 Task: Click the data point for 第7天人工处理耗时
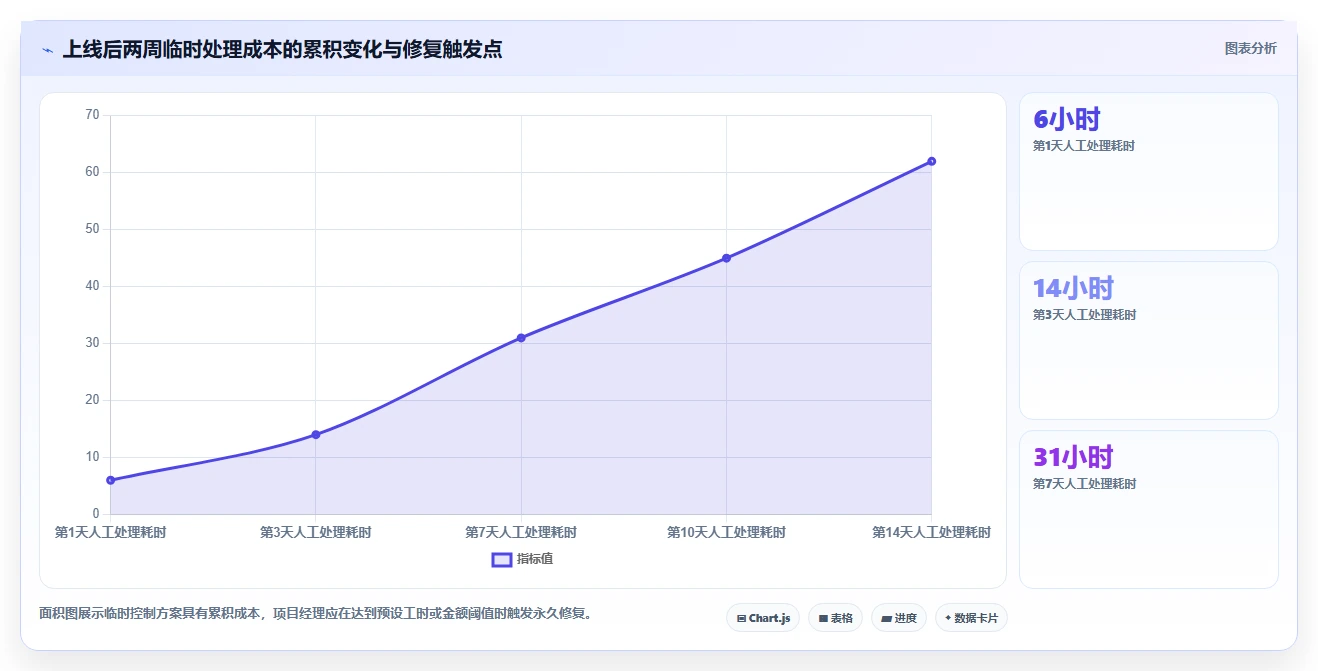521,338
